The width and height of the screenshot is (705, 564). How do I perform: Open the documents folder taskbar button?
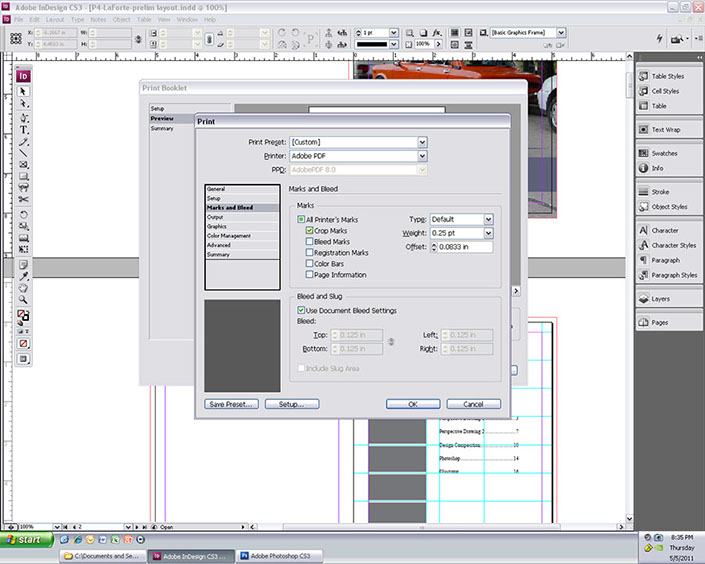pos(103,556)
